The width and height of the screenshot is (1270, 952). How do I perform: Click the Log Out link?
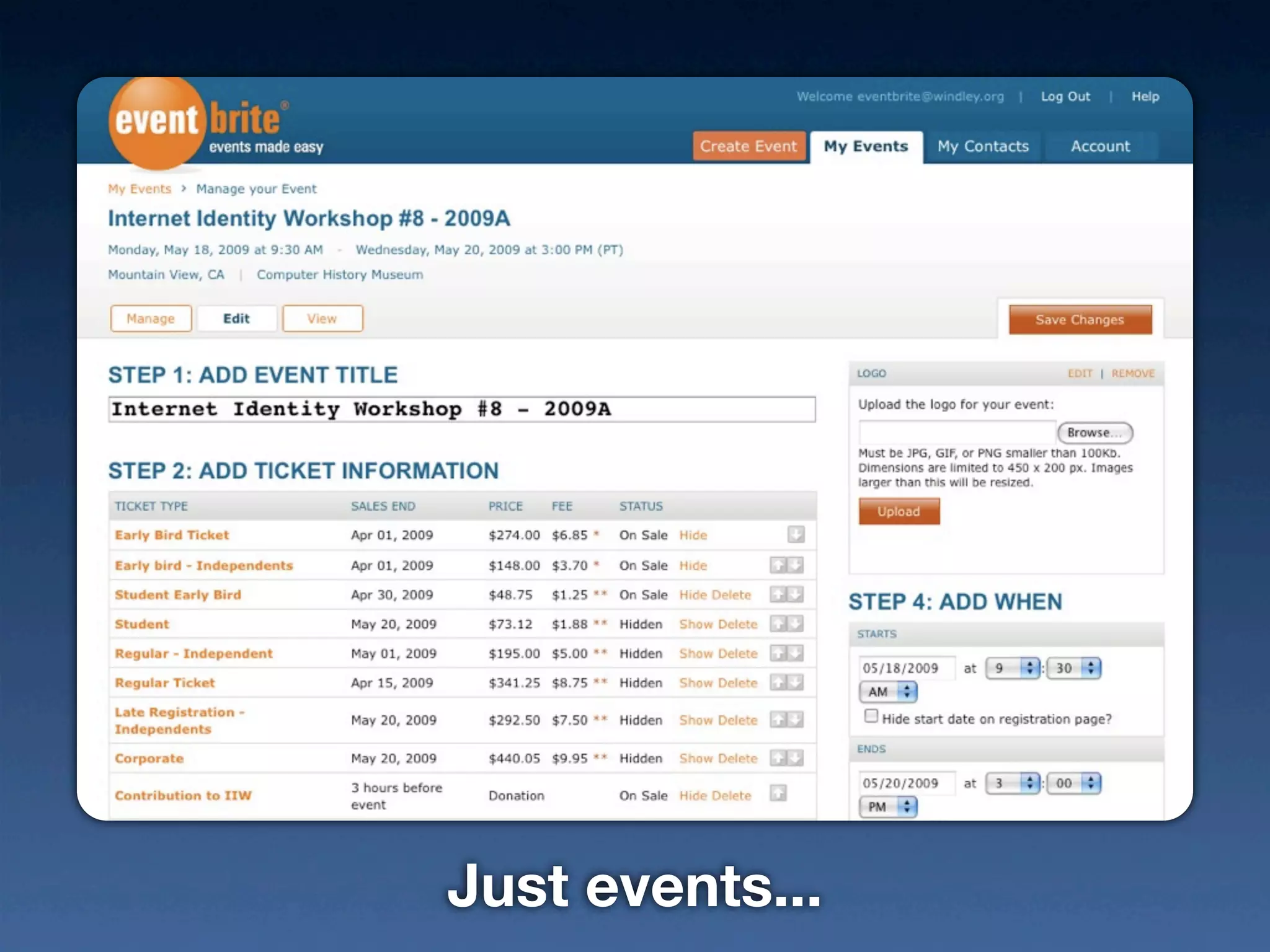(1065, 97)
